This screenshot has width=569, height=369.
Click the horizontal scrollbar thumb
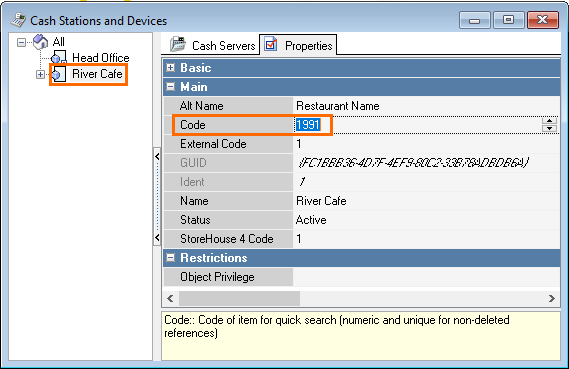[240, 299]
